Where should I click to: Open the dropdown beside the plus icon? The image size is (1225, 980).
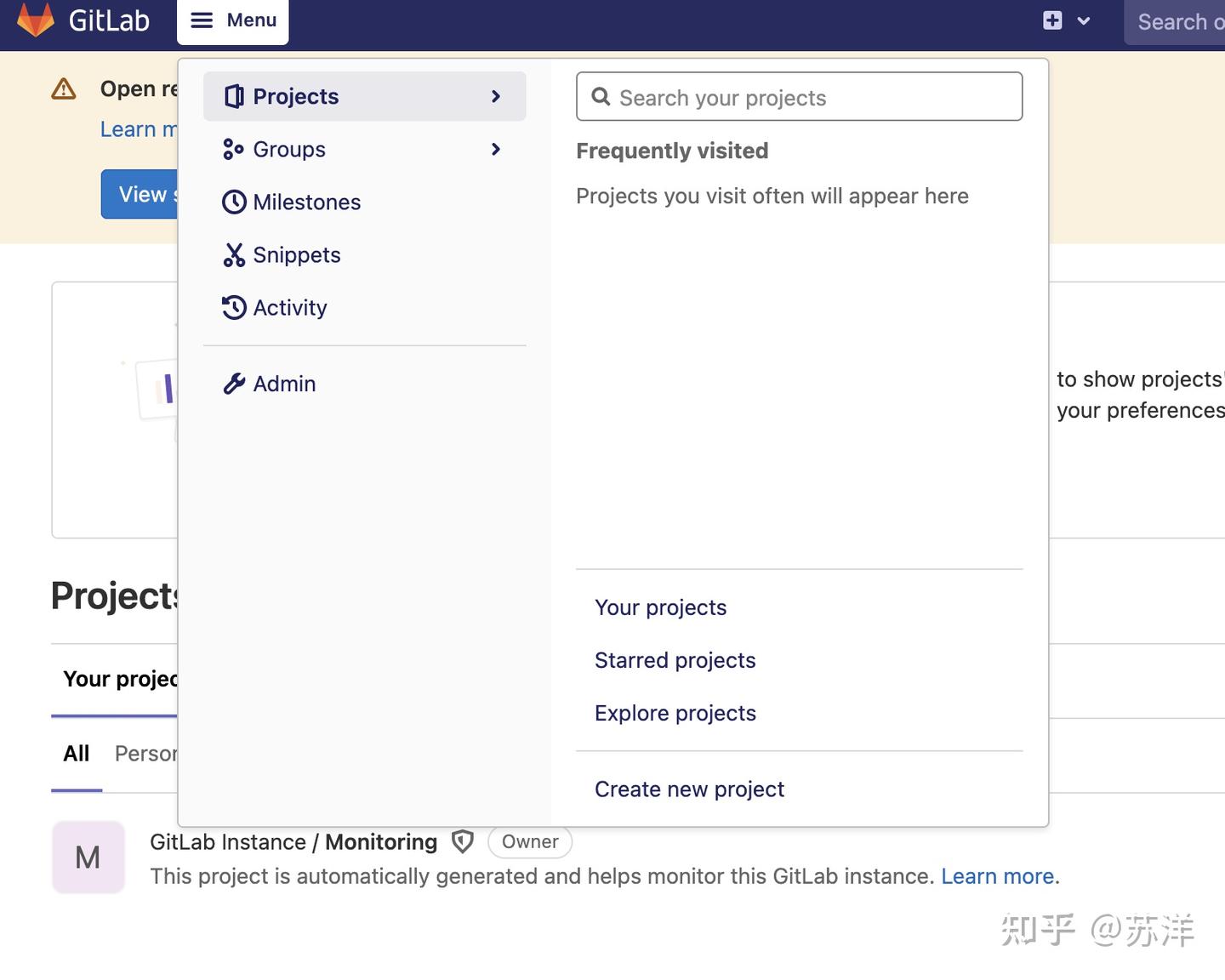click(x=1082, y=20)
